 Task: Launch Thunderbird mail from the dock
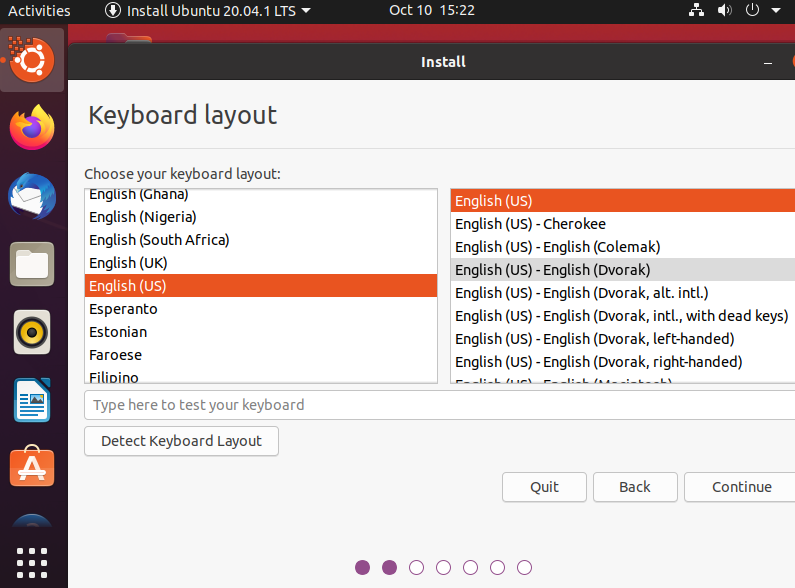click(x=32, y=197)
